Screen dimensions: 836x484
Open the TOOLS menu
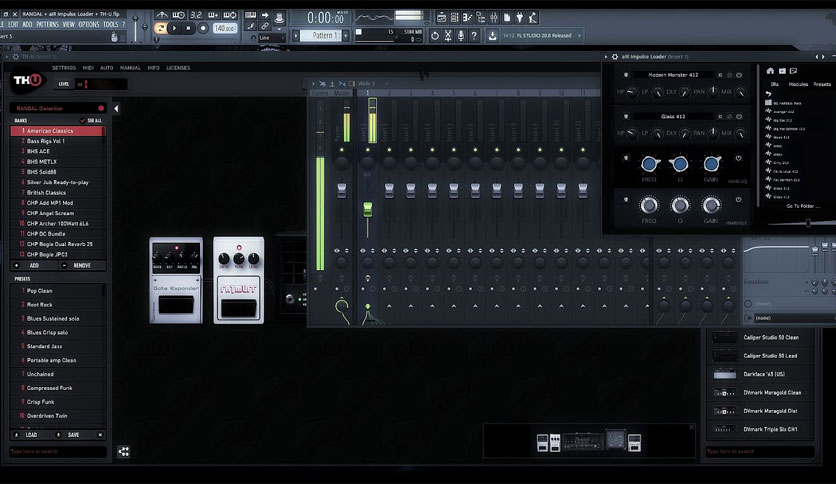111,25
